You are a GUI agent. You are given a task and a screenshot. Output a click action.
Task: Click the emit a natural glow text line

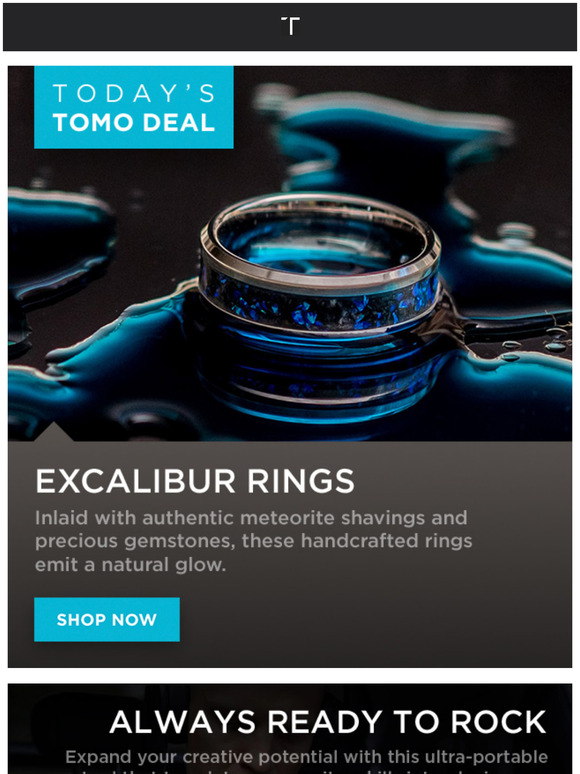130,565
